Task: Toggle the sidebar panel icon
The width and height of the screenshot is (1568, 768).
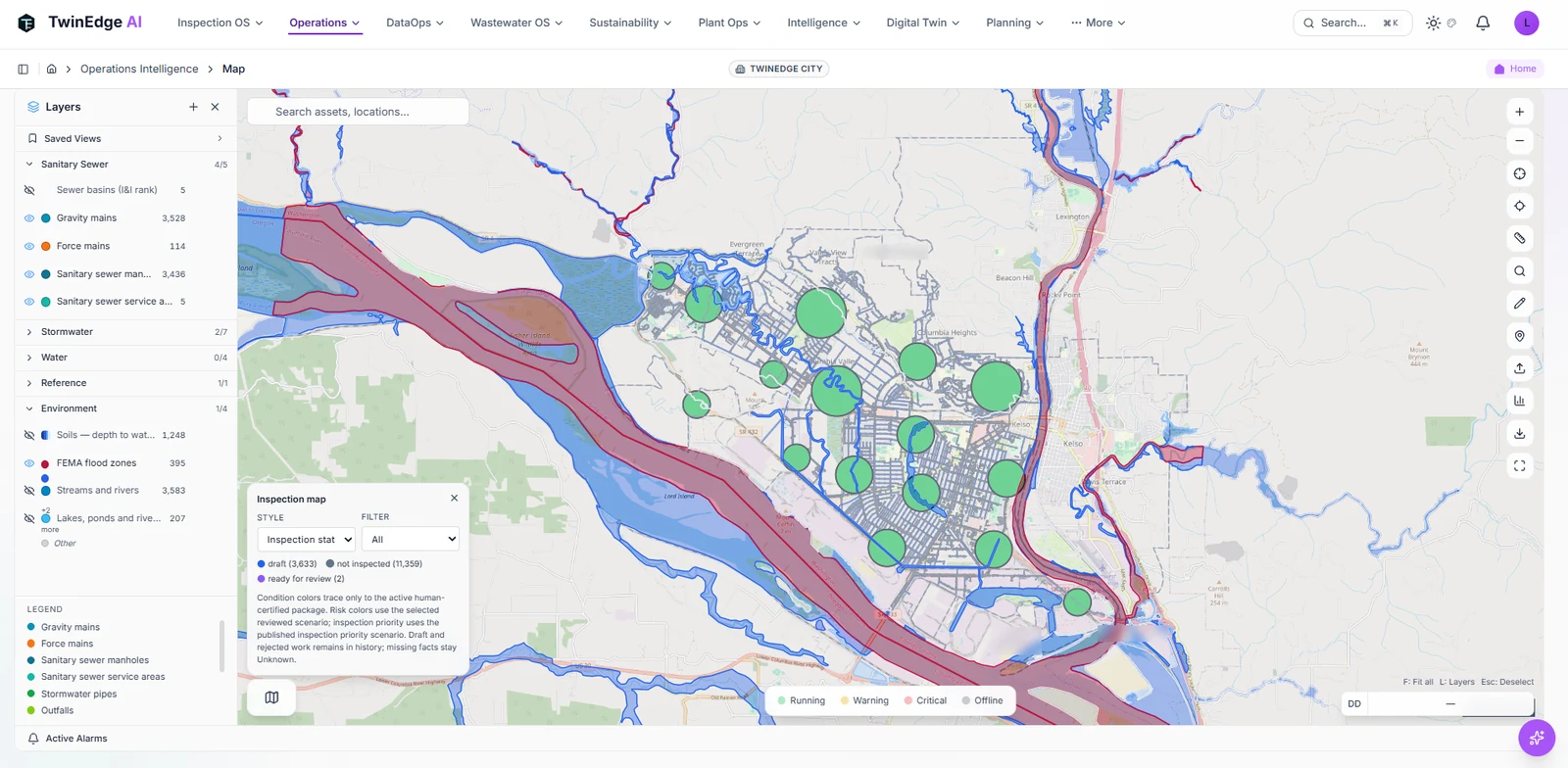Action: 24,69
